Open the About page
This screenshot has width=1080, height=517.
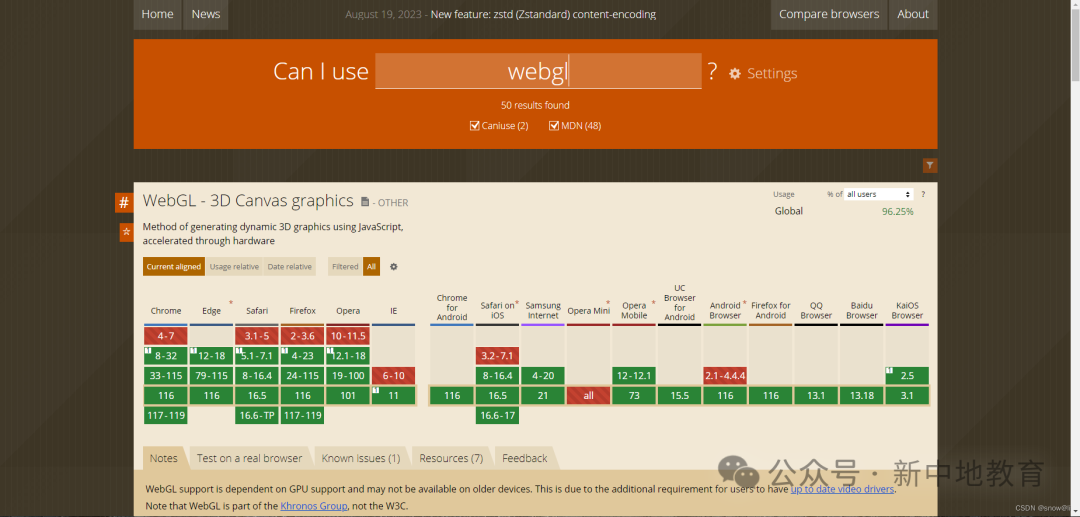tap(913, 14)
